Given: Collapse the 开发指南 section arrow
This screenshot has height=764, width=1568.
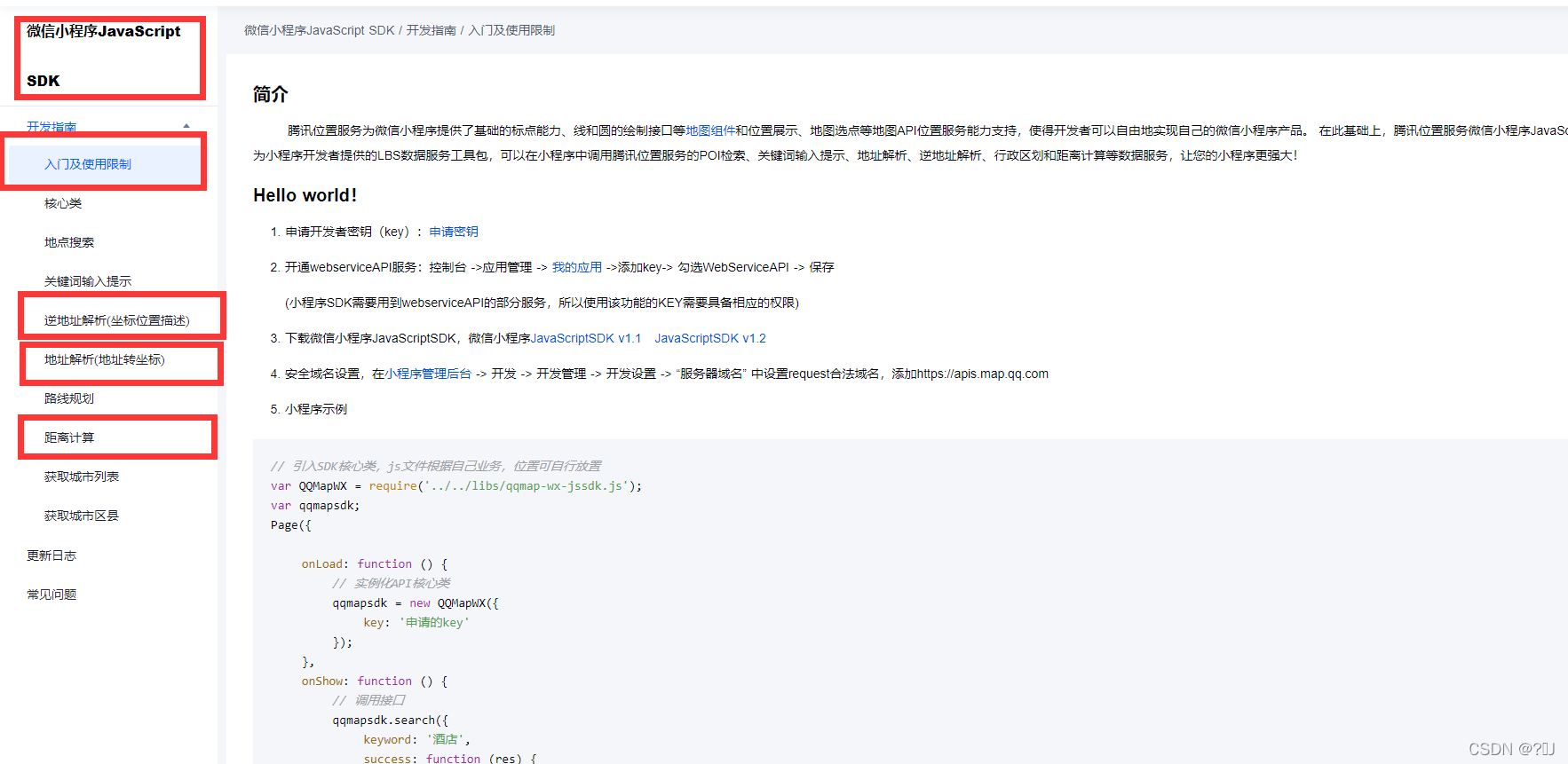Looking at the screenshot, I should tap(186, 126).
